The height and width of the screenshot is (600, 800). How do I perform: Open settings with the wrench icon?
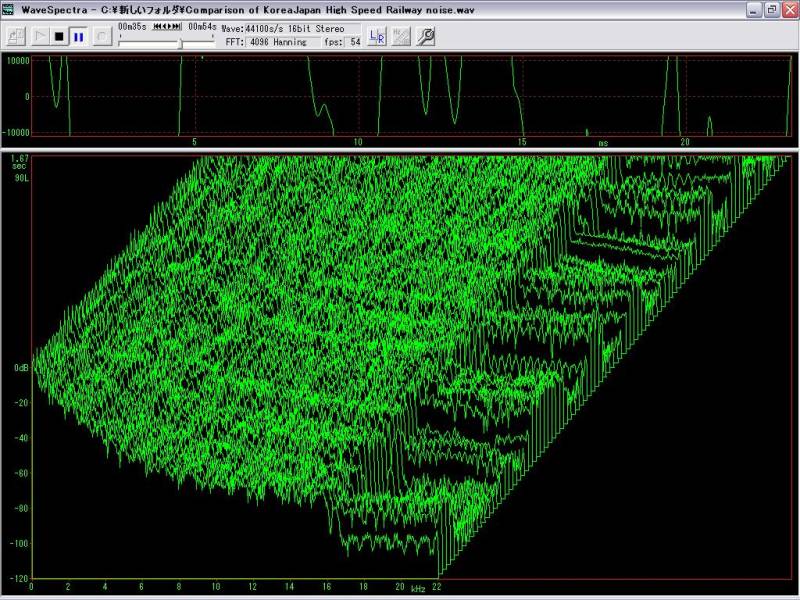pyautogui.click(x=426, y=37)
